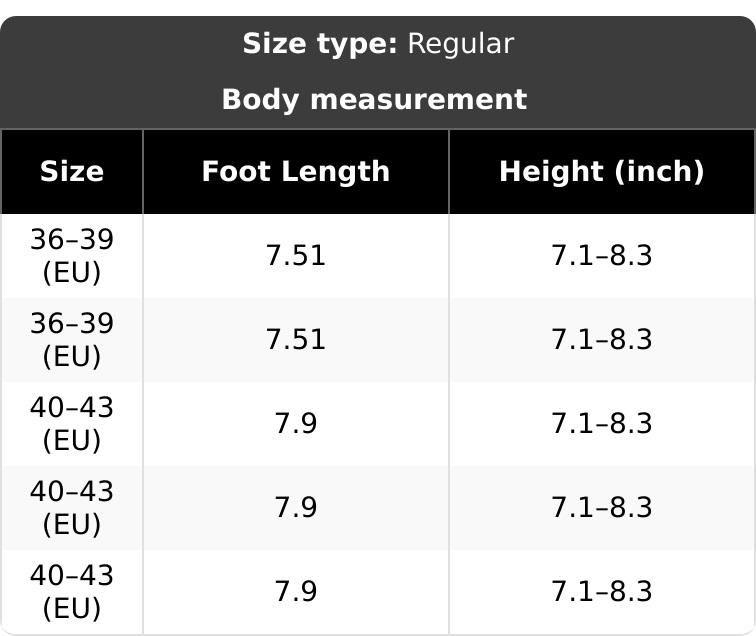
Task: Click the last row's 40–43 (EU) size cell
Action: point(72,592)
